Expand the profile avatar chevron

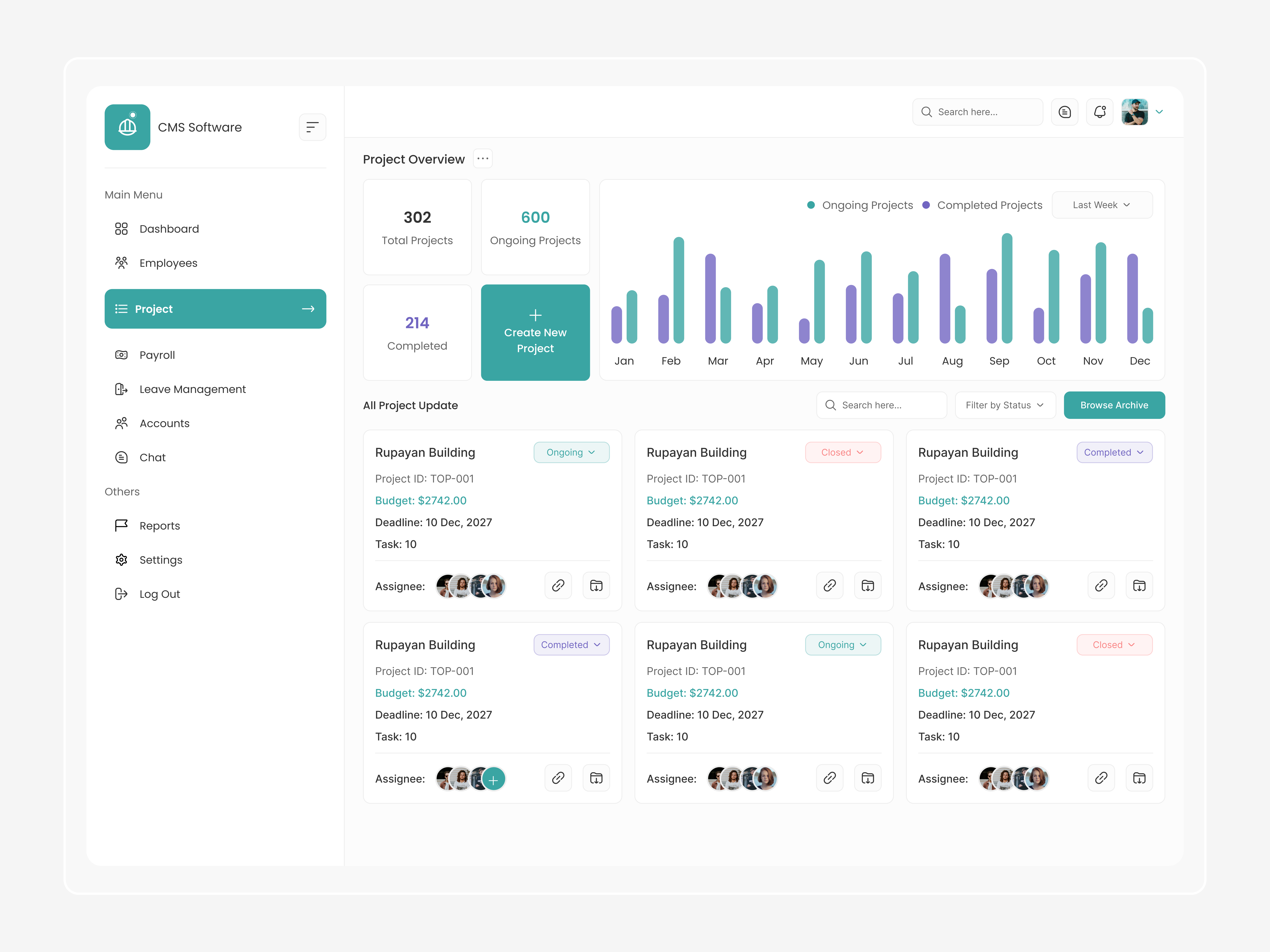[1159, 112]
